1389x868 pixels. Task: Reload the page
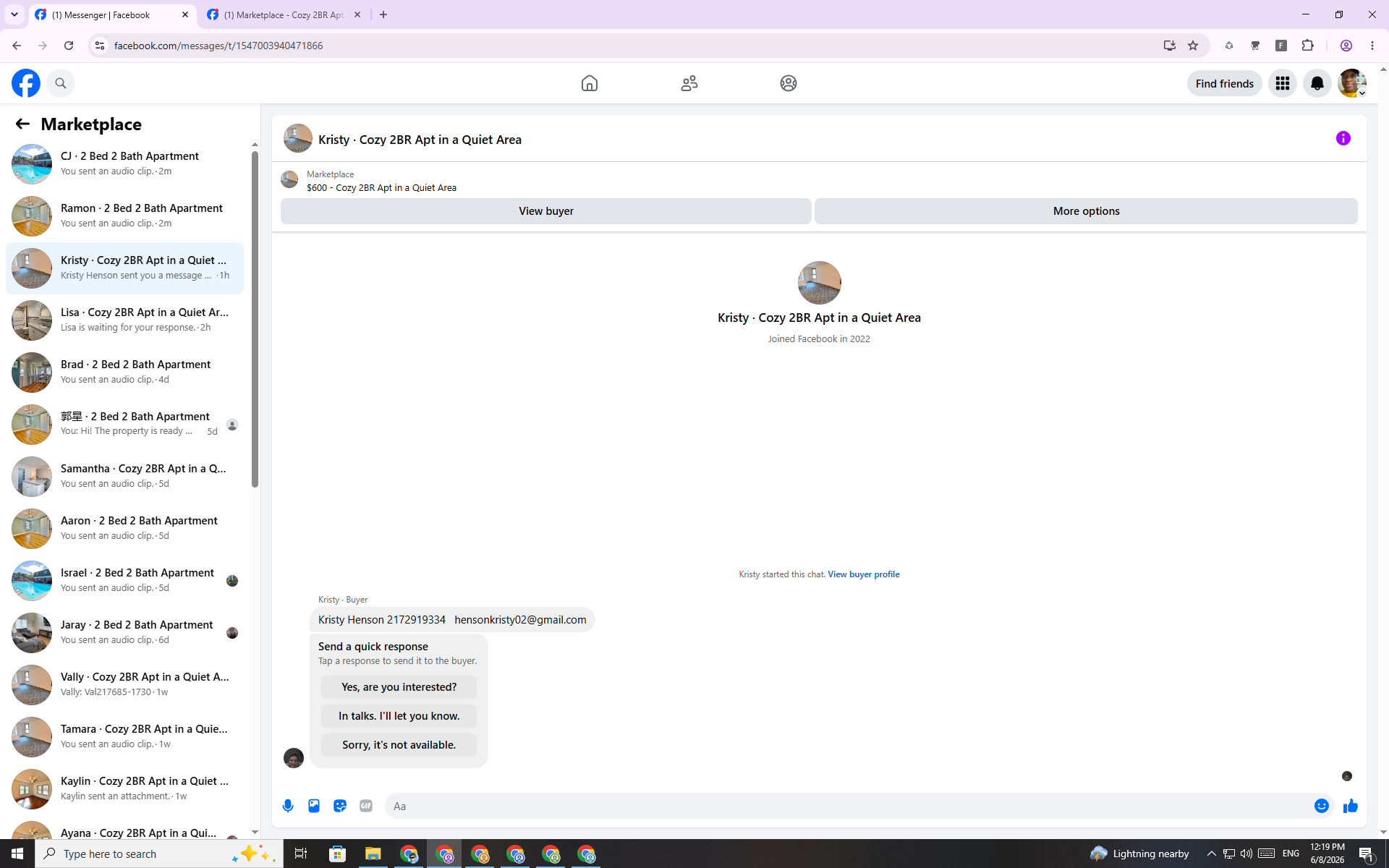(69, 46)
